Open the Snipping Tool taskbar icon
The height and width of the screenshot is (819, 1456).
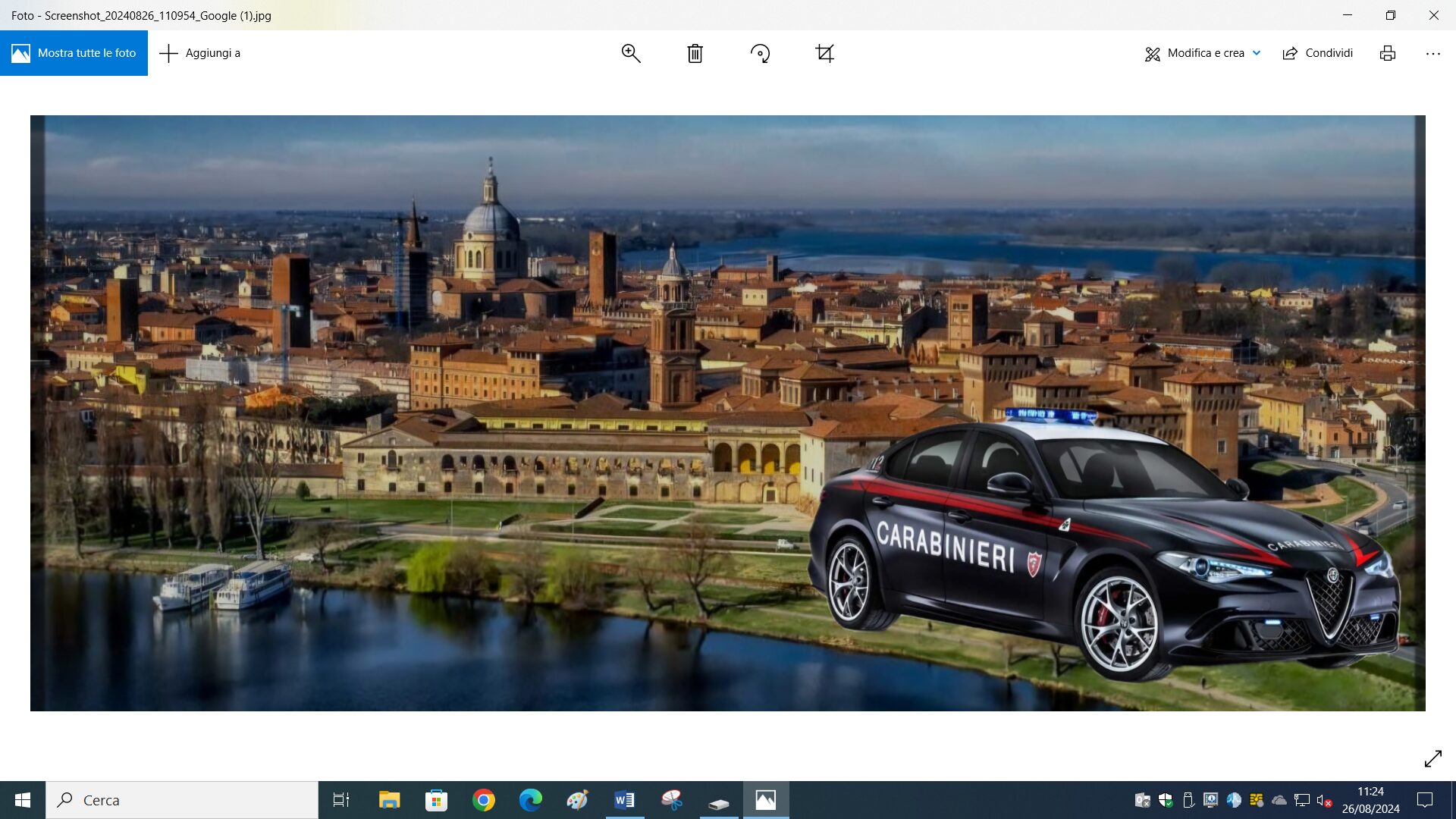(x=672, y=800)
